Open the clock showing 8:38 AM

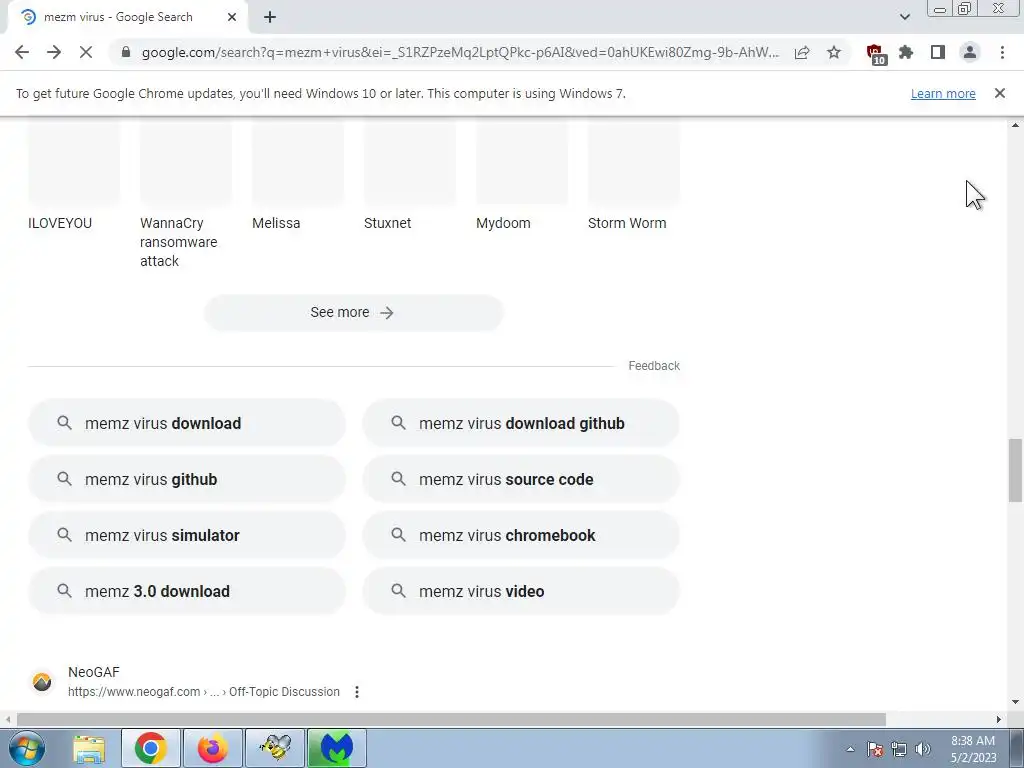[972, 749]
